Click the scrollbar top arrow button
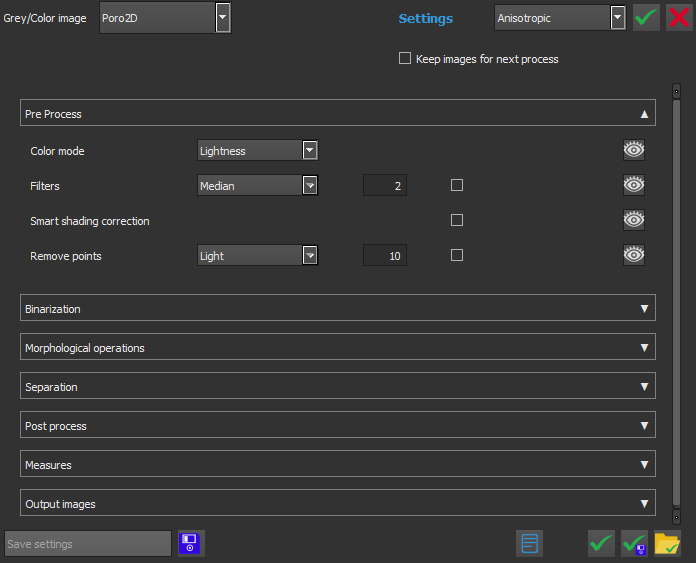 (676, 91)
